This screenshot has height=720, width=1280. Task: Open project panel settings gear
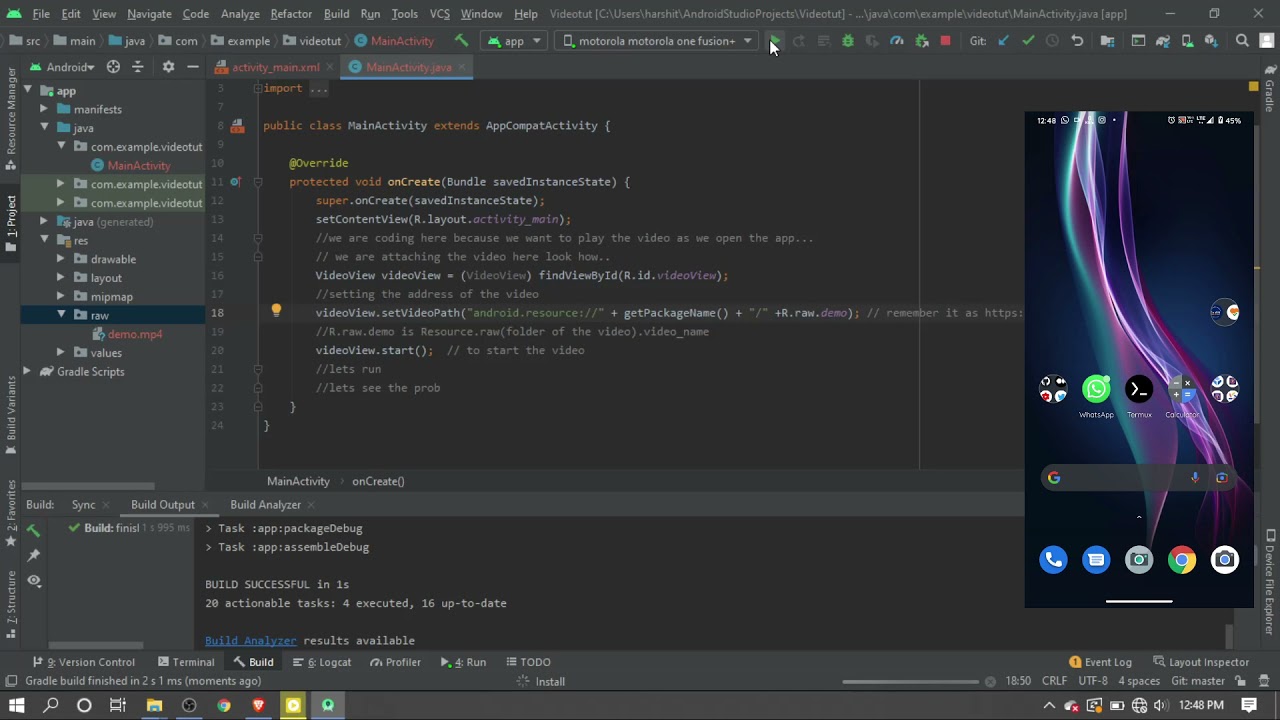pos(168,67)
